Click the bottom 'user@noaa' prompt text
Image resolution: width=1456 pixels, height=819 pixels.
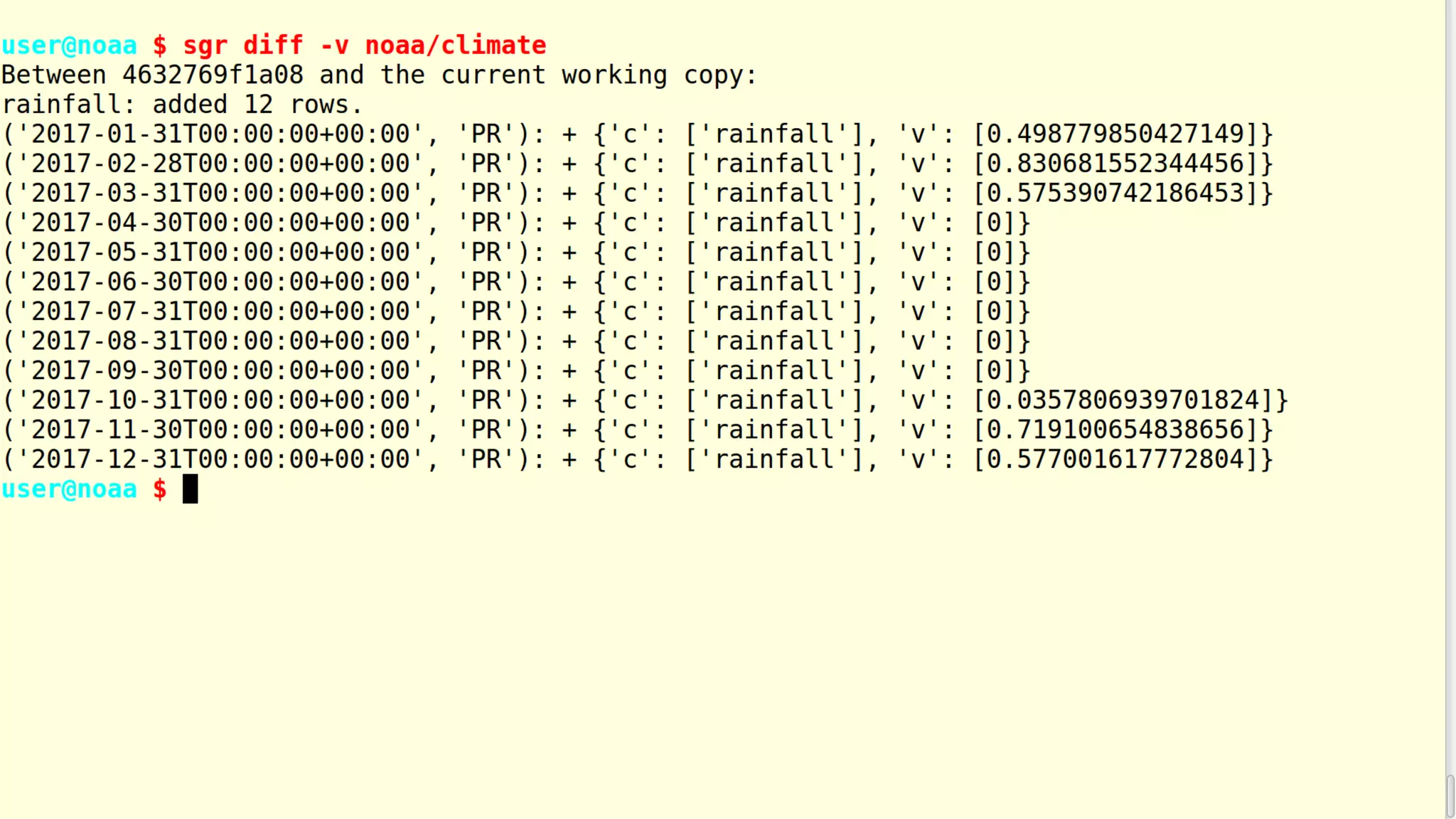tap(69, 489)
